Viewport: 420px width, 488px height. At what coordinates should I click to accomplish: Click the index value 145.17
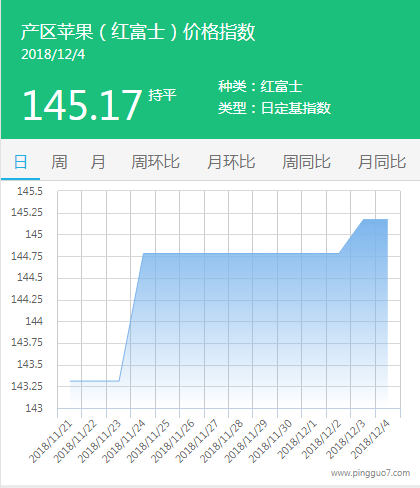pyautogui.click(x=82, y=105)
